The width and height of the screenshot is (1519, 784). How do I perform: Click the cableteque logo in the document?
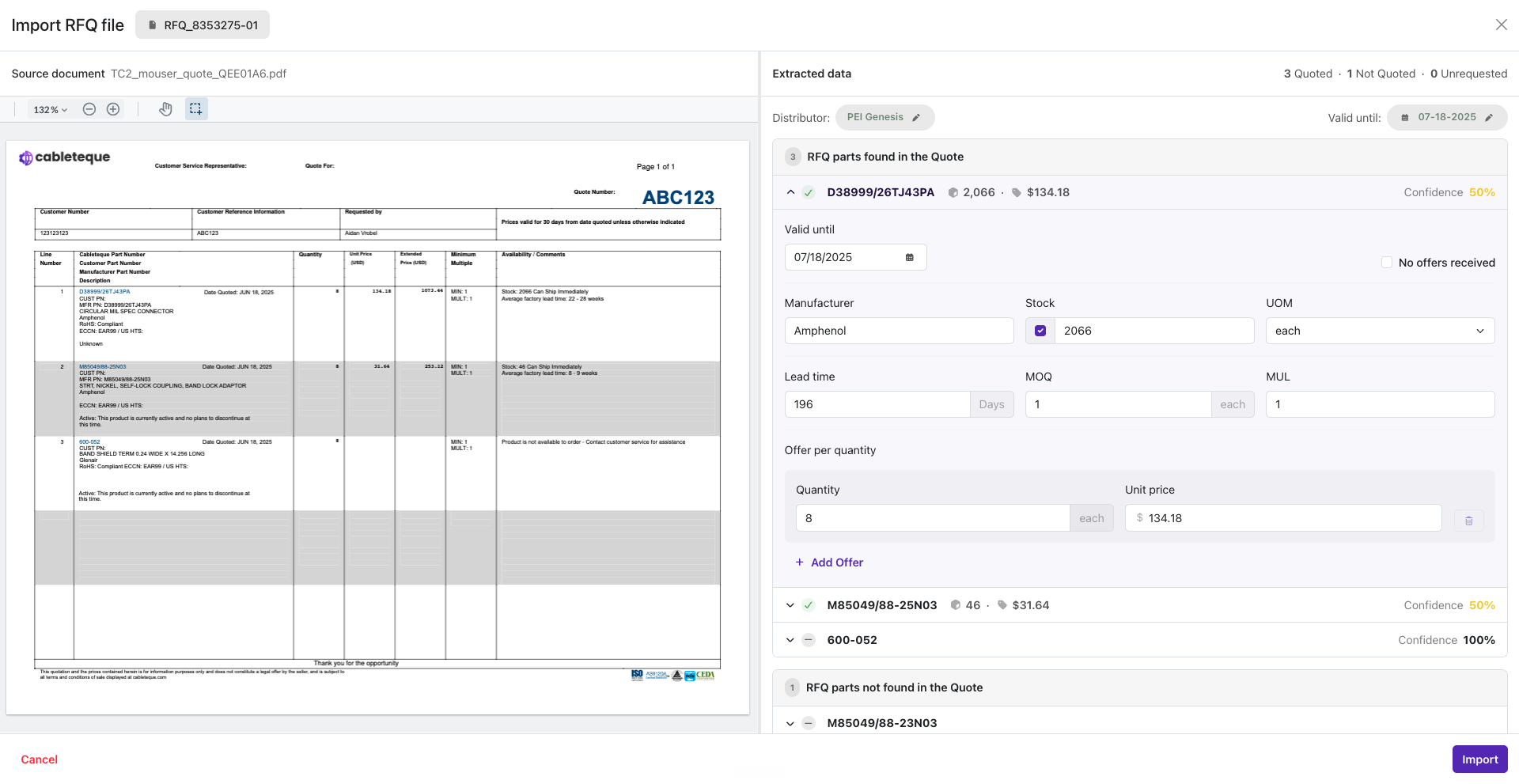click(x=65, y=157)
